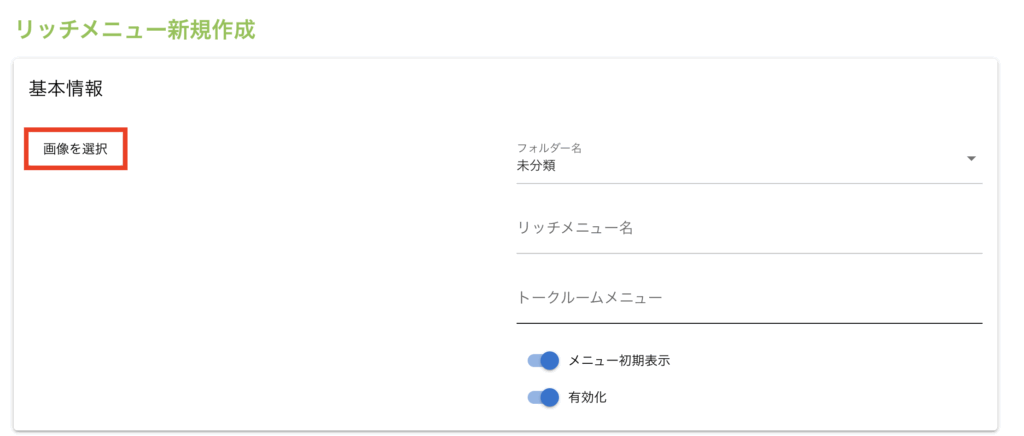Click the 有効化 label text
The height and width of the screenshot is (436, 1024).
(587, 398)
